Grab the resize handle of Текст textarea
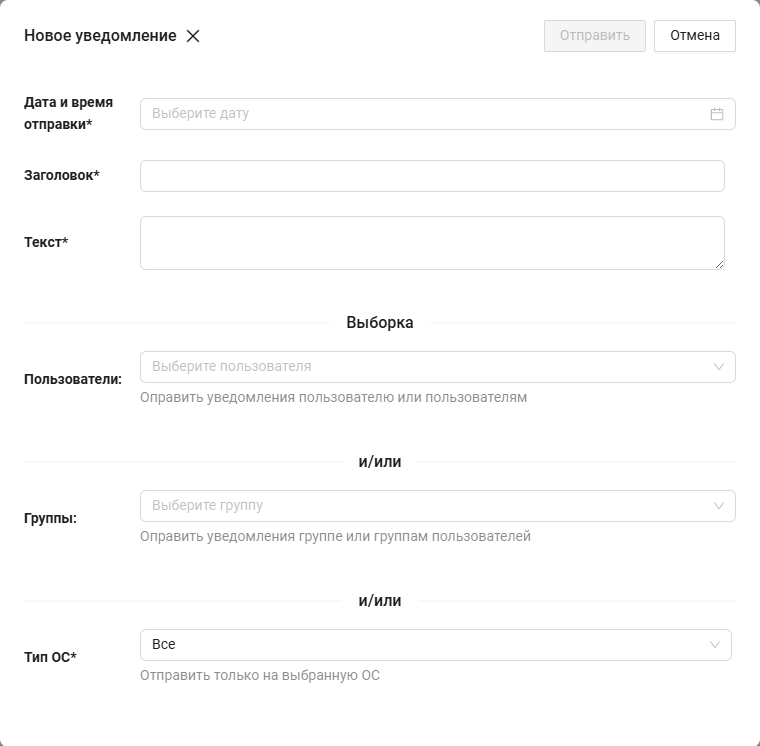 tap(719, 264)
